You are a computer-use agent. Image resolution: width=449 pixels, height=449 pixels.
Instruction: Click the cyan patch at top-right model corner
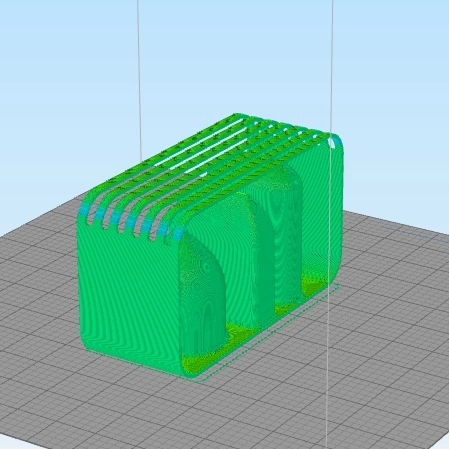pos(338,142)
